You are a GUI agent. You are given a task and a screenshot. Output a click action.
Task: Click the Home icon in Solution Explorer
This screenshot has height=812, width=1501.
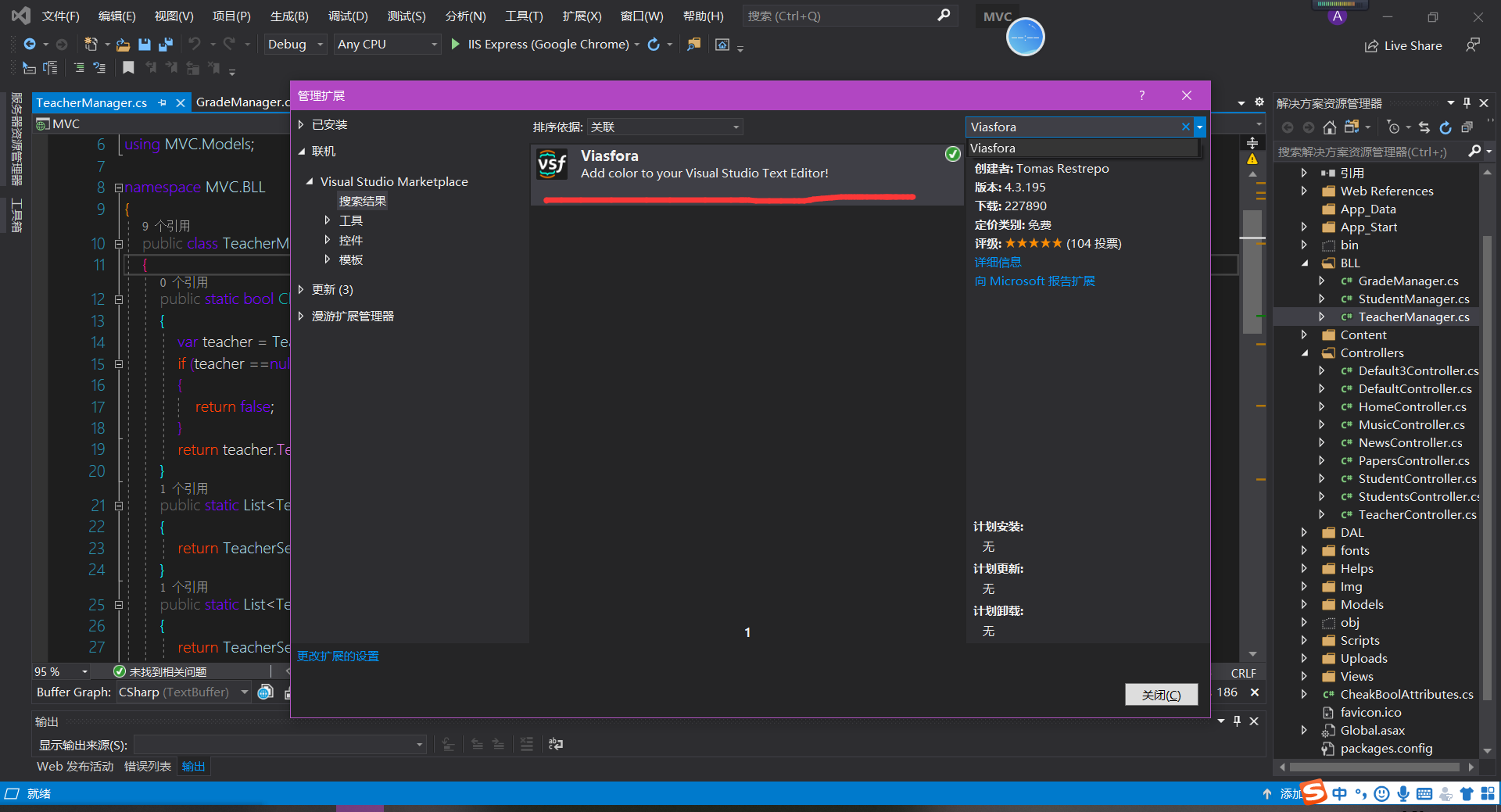coord(1330,127)
